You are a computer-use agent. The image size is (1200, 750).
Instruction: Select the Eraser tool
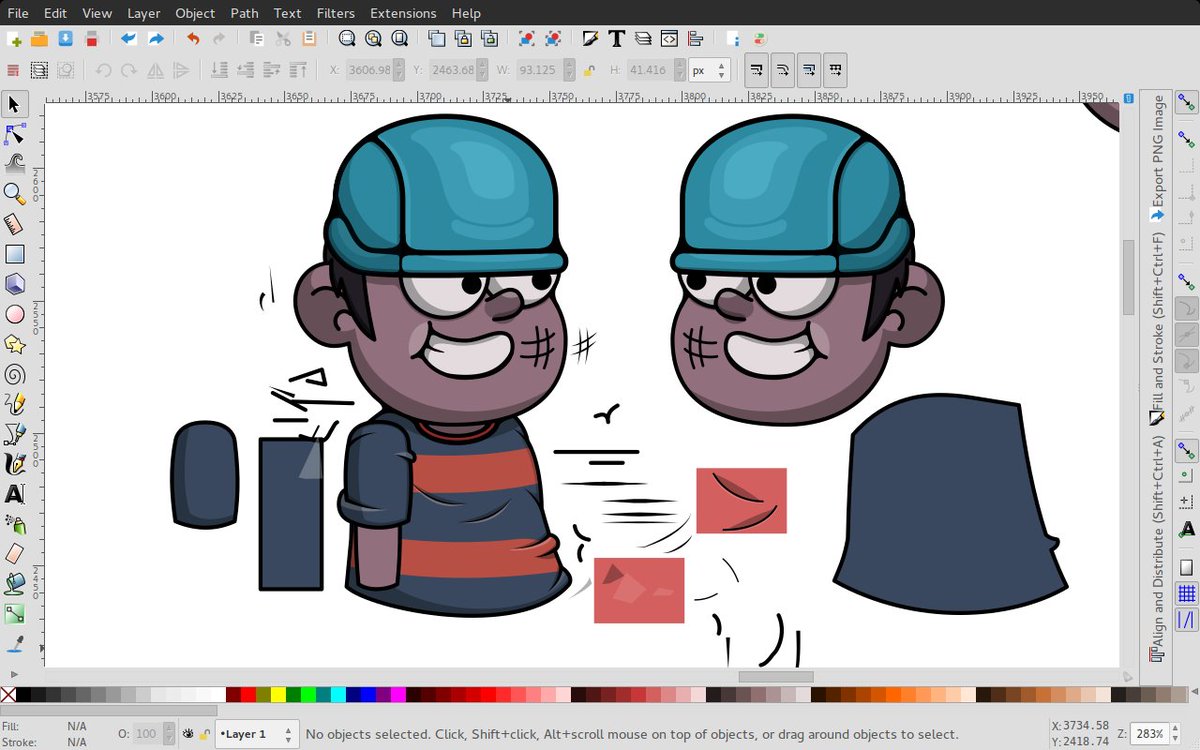[15, 553]
